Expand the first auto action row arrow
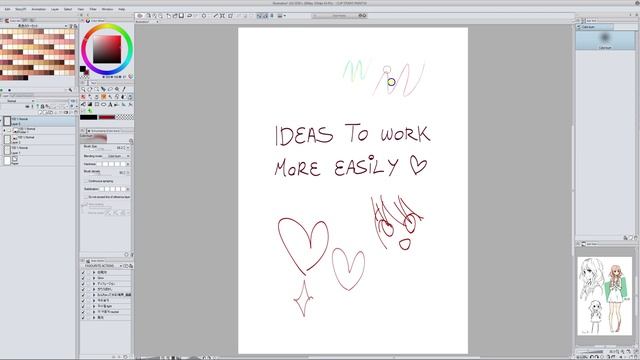This screenshot has height=360, width=640. coord(94,272)
